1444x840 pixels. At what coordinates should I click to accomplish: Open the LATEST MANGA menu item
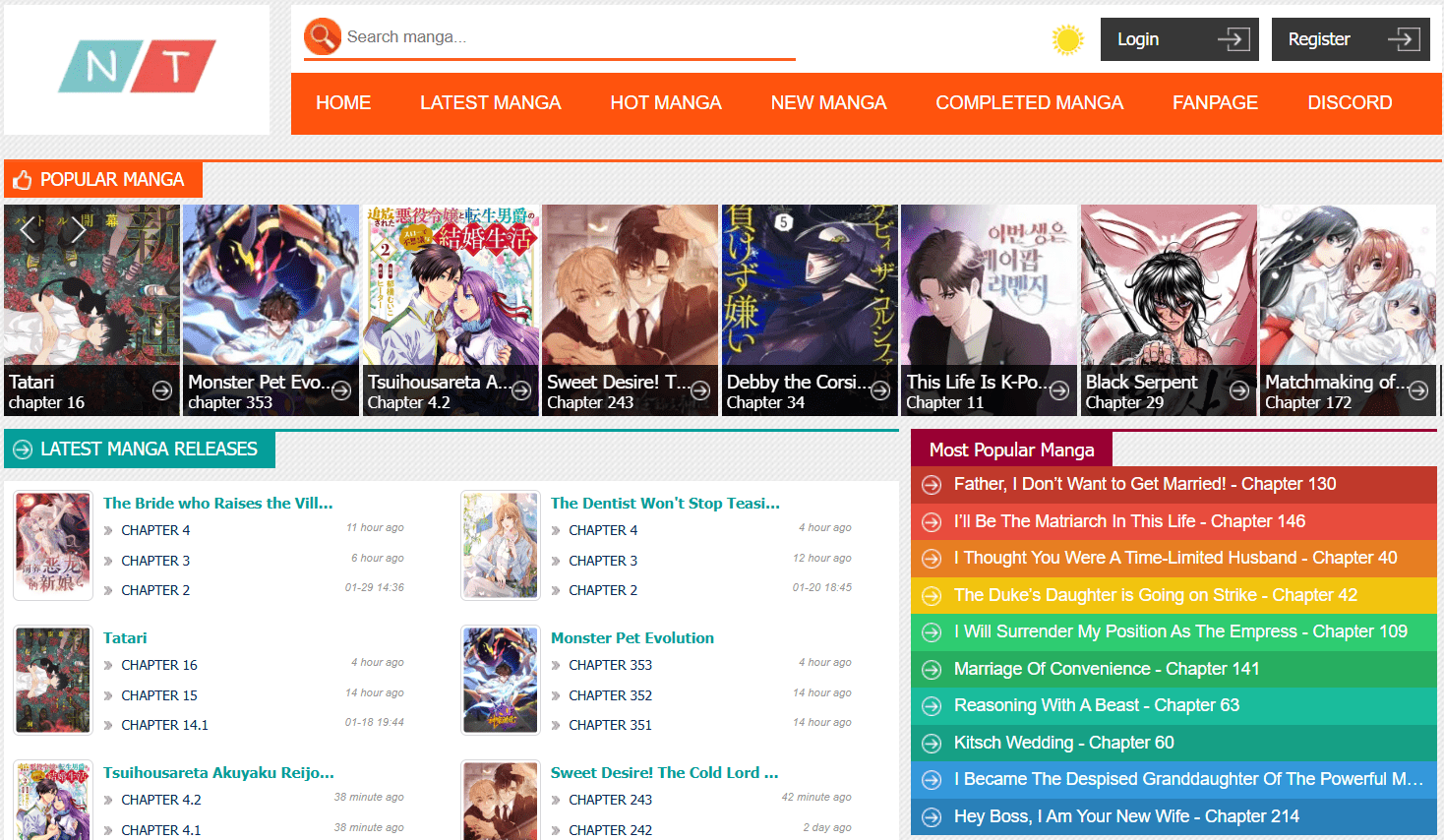tap(490, 103)
